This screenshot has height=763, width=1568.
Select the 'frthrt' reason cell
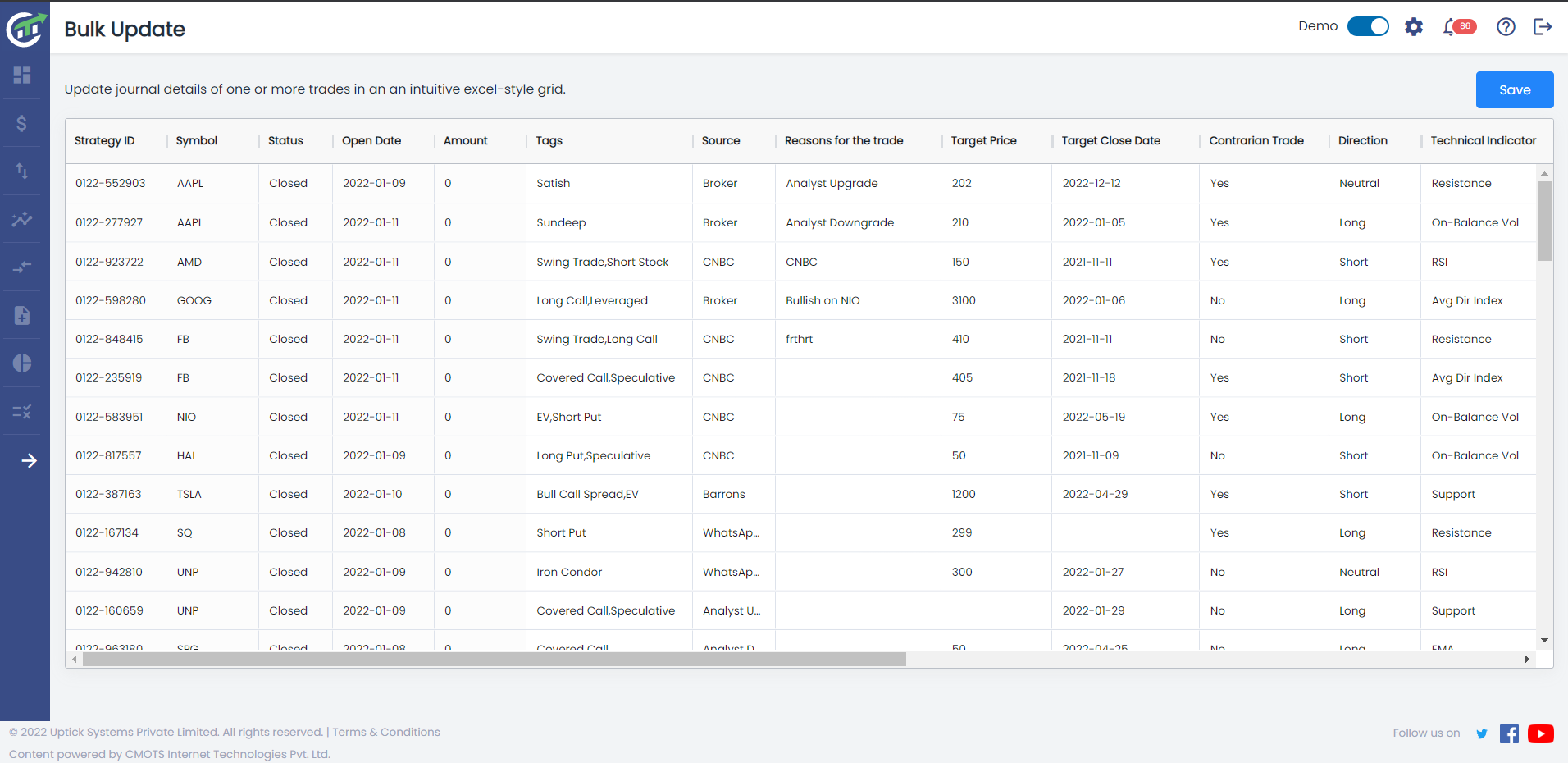(857, 339)
